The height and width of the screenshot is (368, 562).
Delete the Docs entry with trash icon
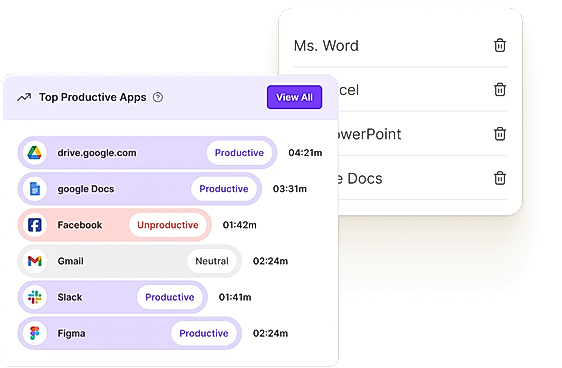tap(500, 178)
